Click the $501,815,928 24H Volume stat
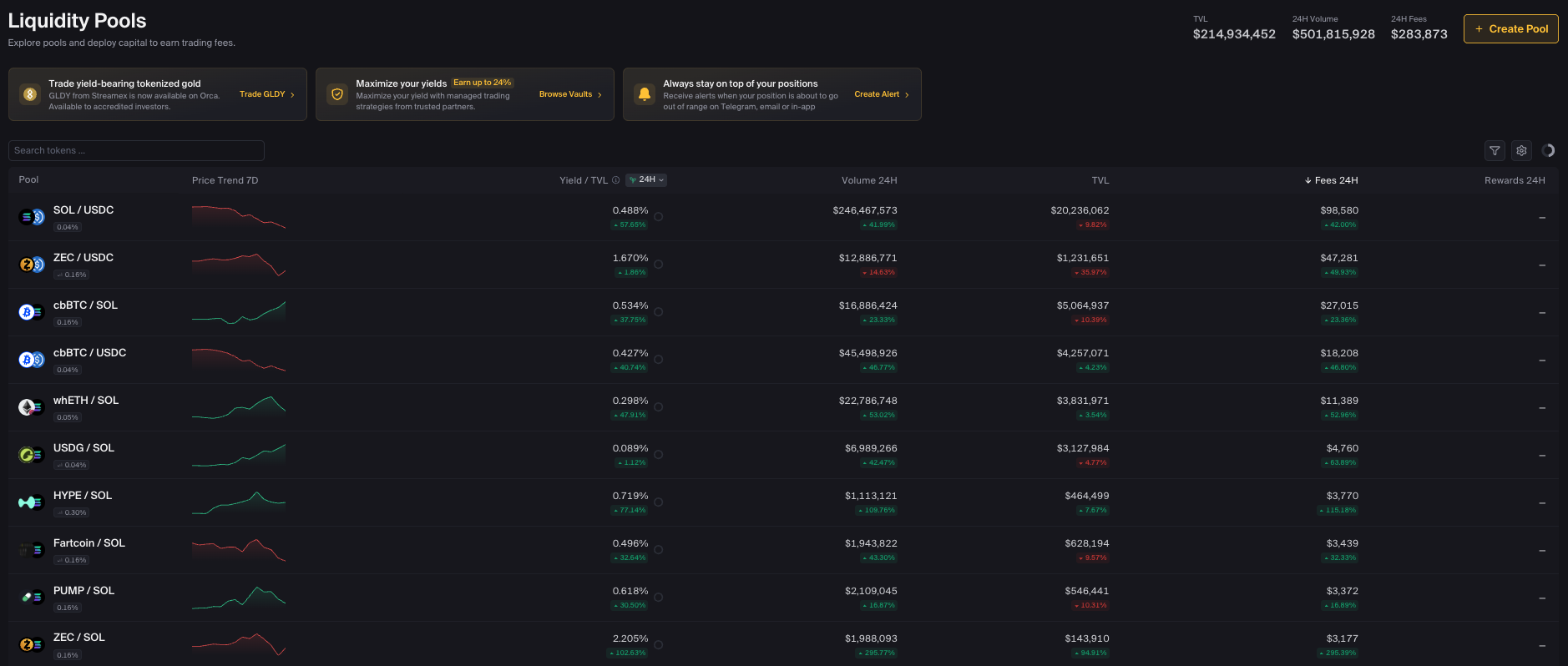 [1333, 34]
